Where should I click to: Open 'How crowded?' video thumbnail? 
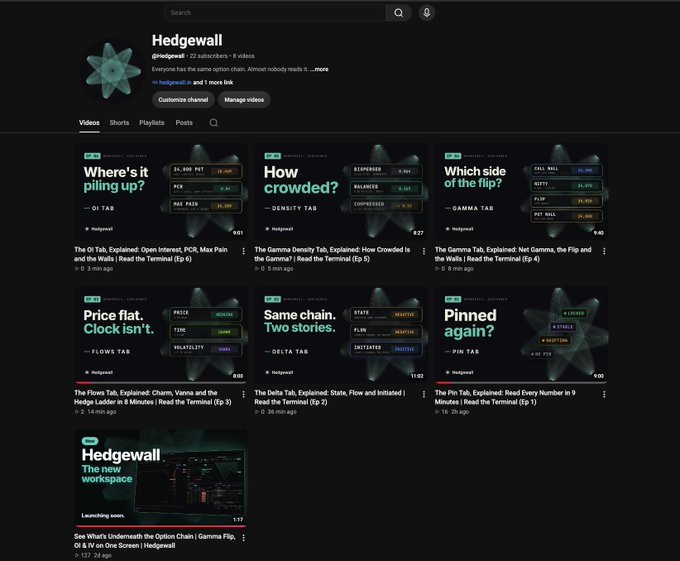341,191
